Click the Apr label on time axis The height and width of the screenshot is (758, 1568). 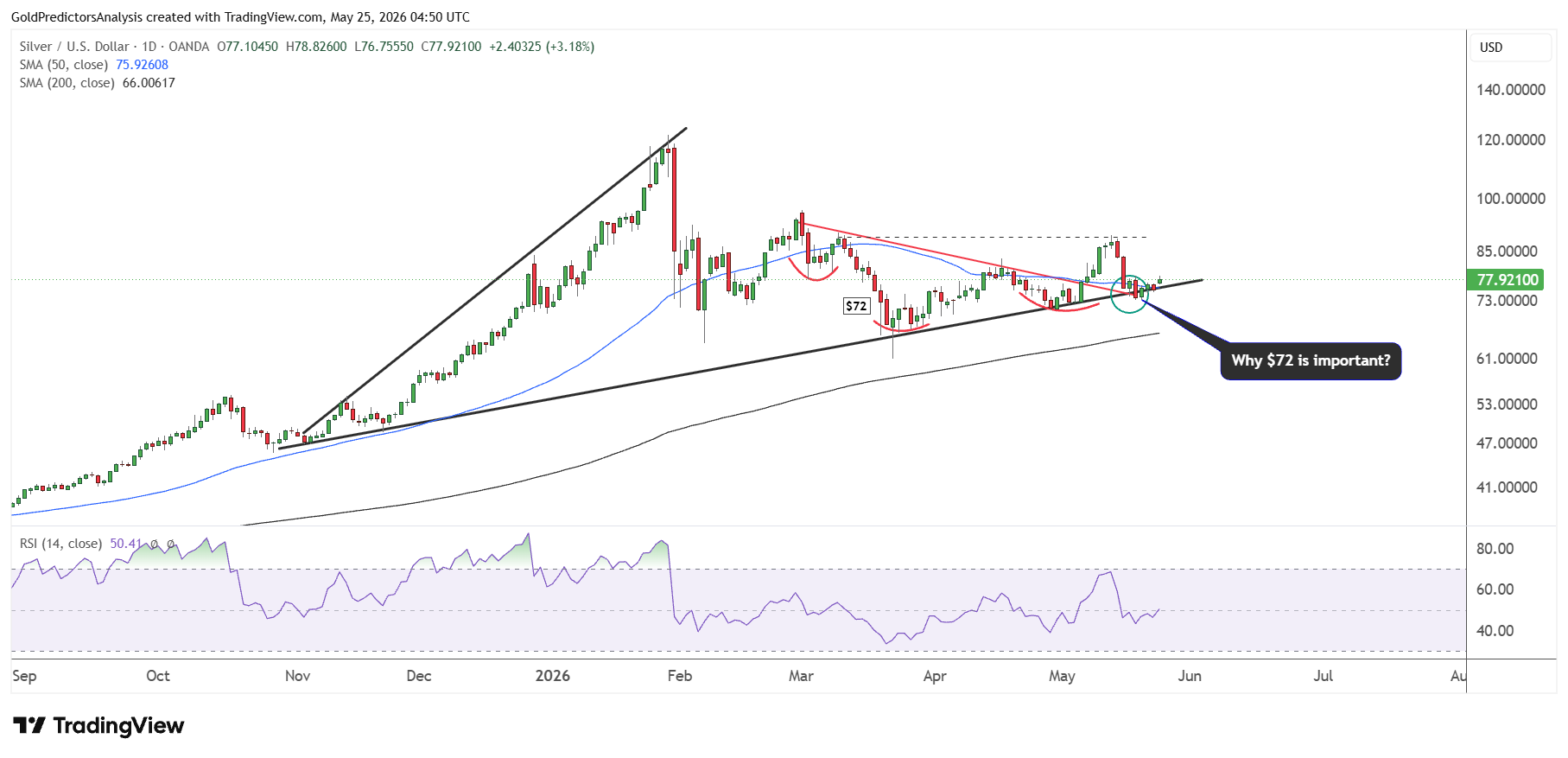coord(935,676)
